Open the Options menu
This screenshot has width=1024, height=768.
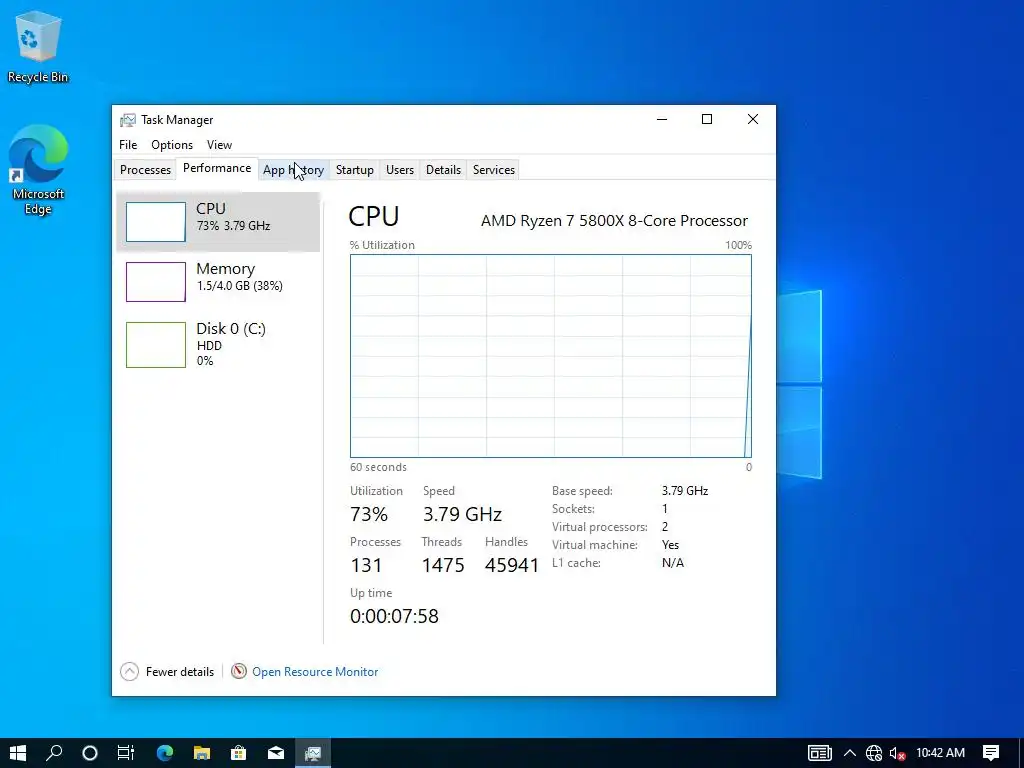point(172,145)
